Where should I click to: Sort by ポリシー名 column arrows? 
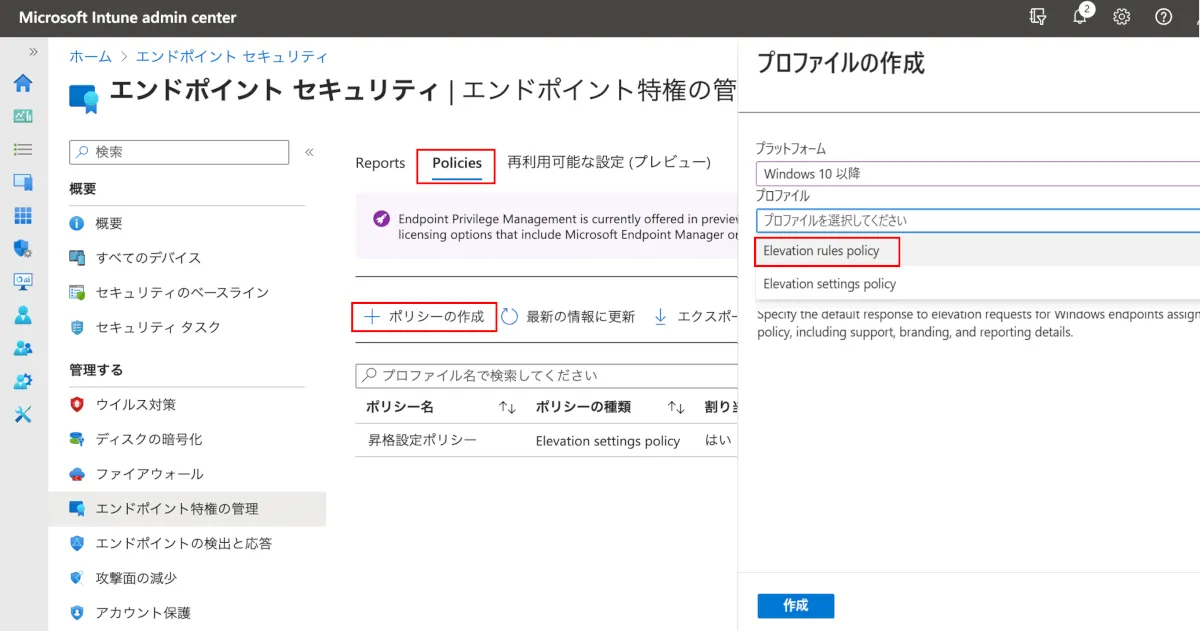pos(507,408)
